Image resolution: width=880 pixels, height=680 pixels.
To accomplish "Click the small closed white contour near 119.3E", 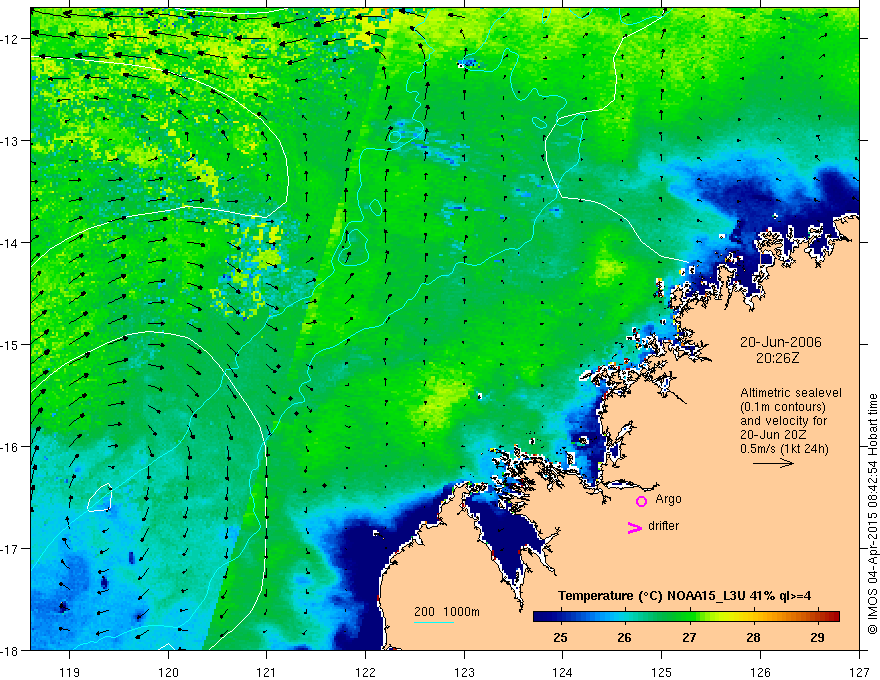I will [100, 498].
